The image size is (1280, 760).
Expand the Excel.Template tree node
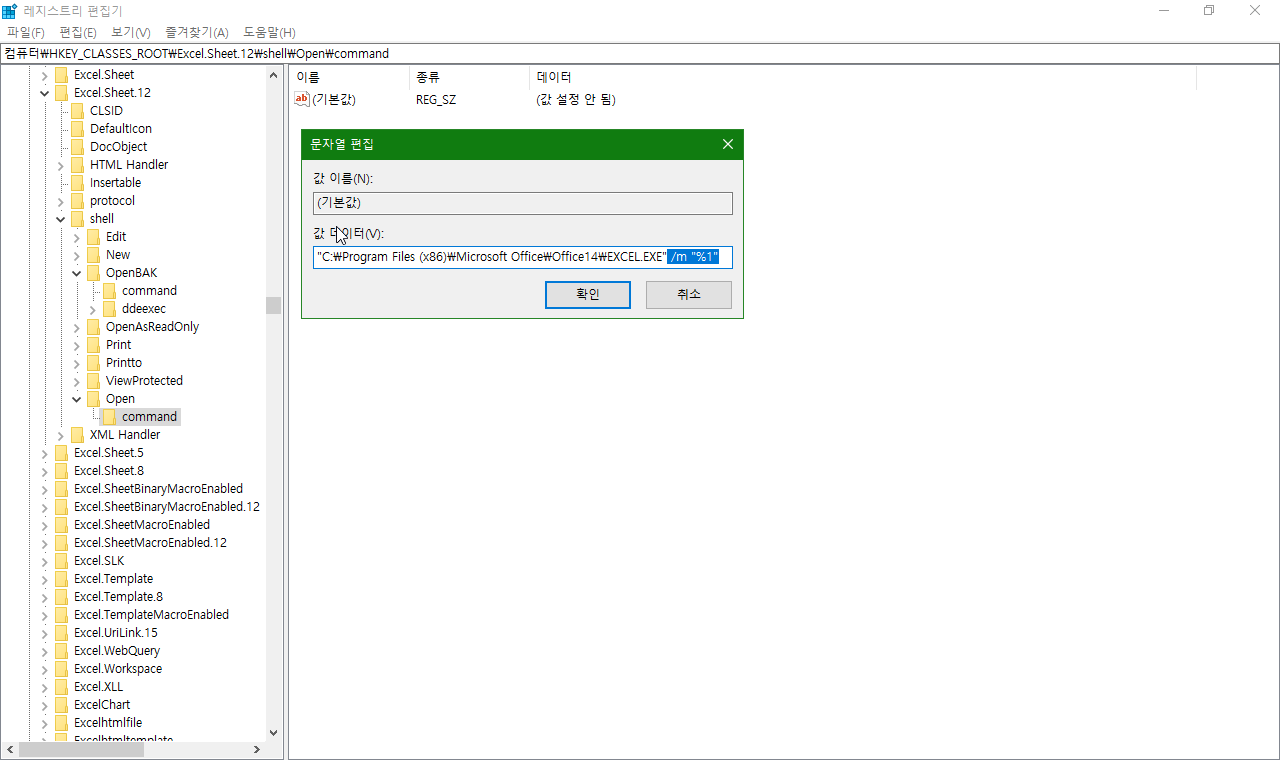point(45,579)
